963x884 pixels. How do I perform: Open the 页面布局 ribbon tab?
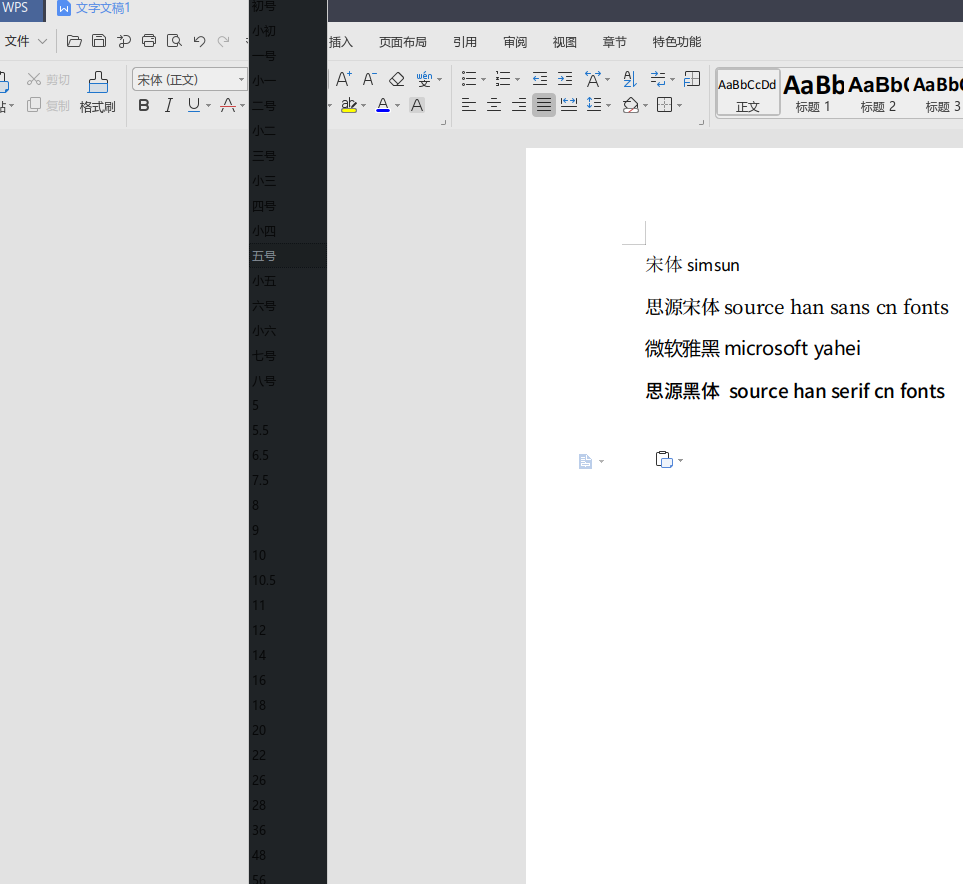point(403,42)
